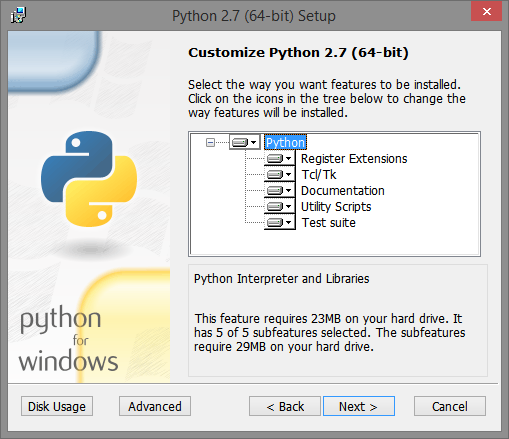Select the Test suite feature

[329, 223]
